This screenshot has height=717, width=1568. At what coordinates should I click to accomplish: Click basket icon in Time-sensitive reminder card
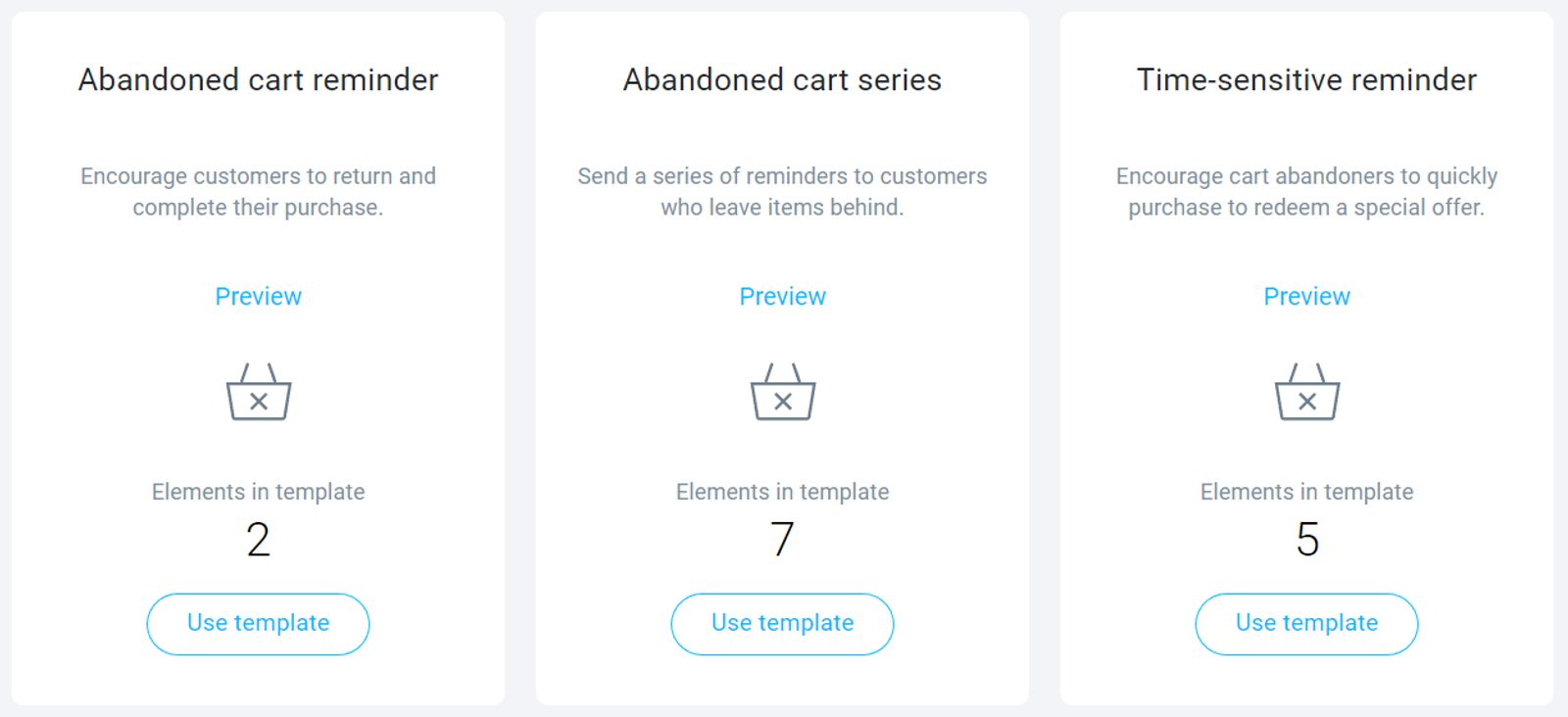(x=1307, y=393)
